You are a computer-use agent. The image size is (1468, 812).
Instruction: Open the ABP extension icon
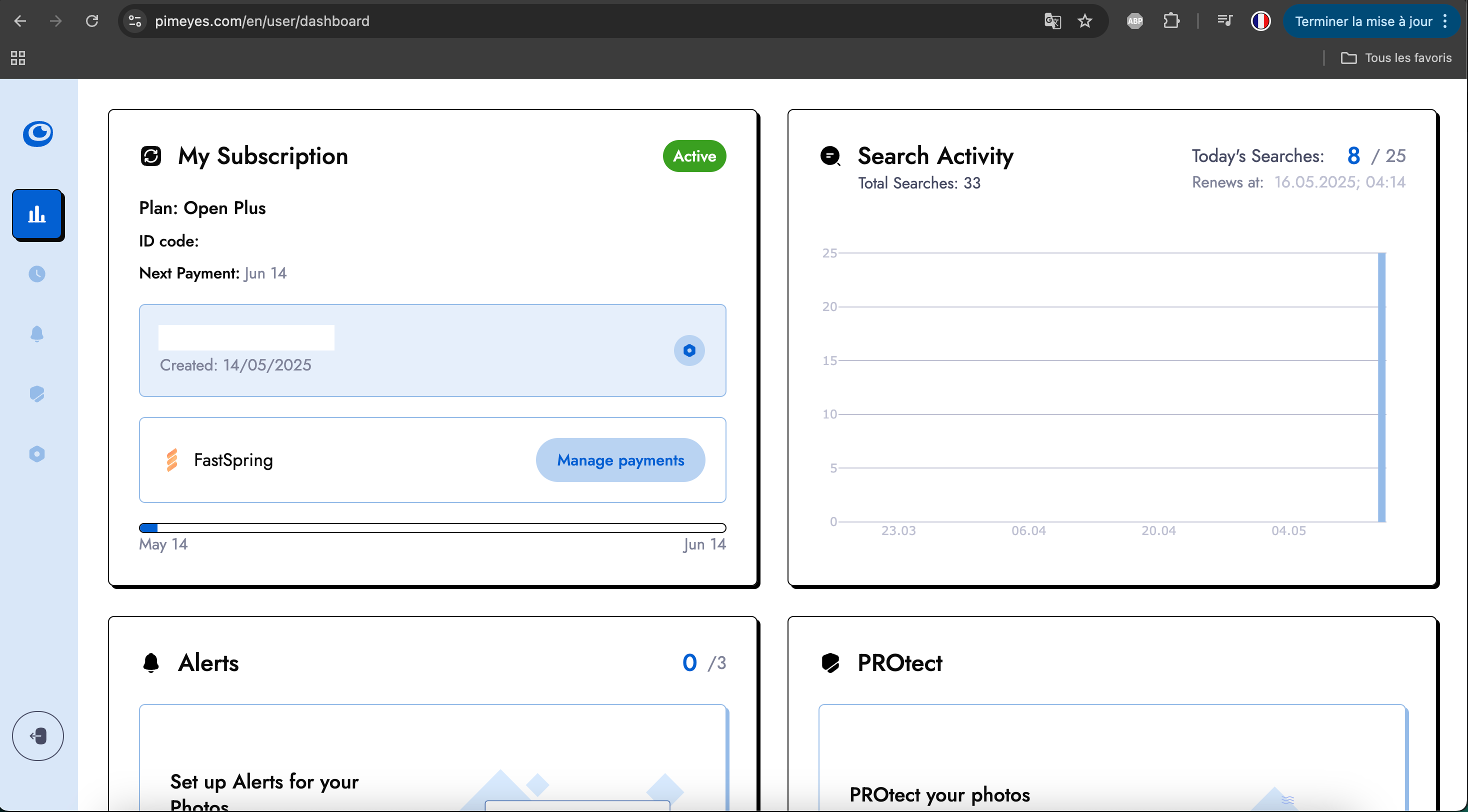(x=1134, y=21)
